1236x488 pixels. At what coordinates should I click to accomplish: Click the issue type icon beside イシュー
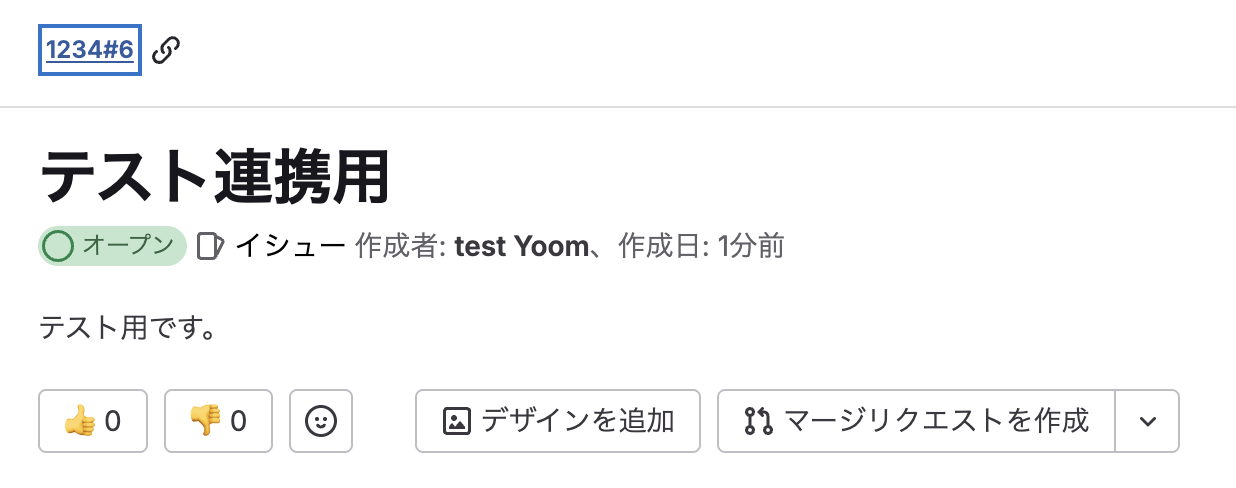[209, 246]
